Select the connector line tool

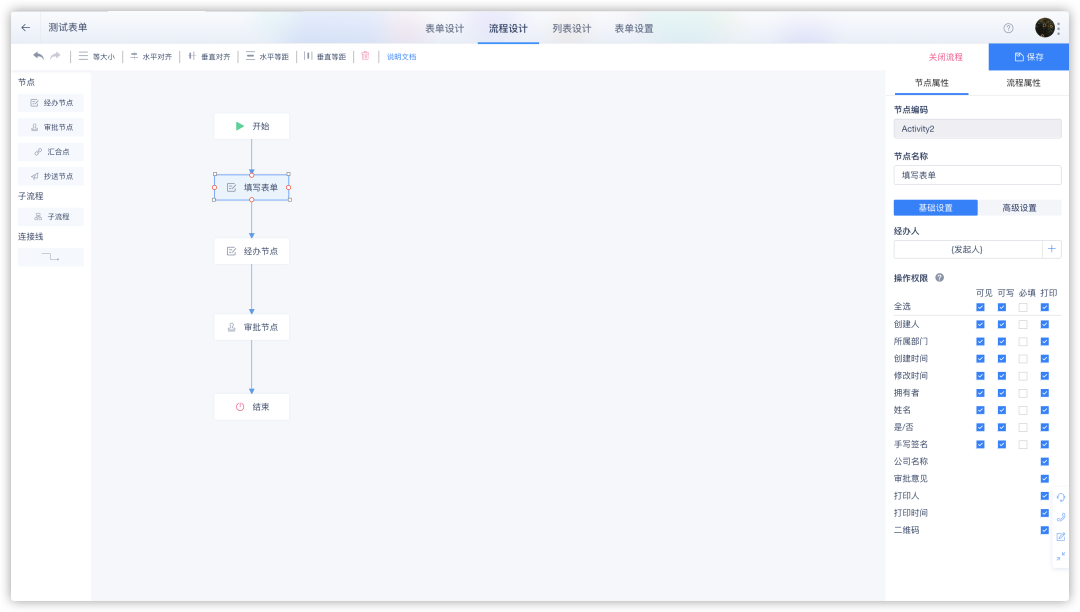(x=51, y=257)
